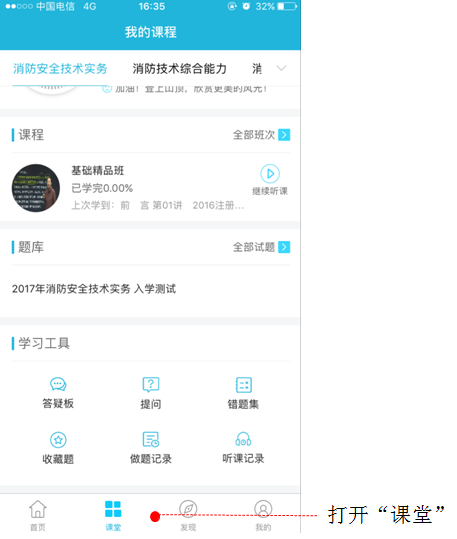Switch to 消防技术综合能力 tab

(180, 69)
